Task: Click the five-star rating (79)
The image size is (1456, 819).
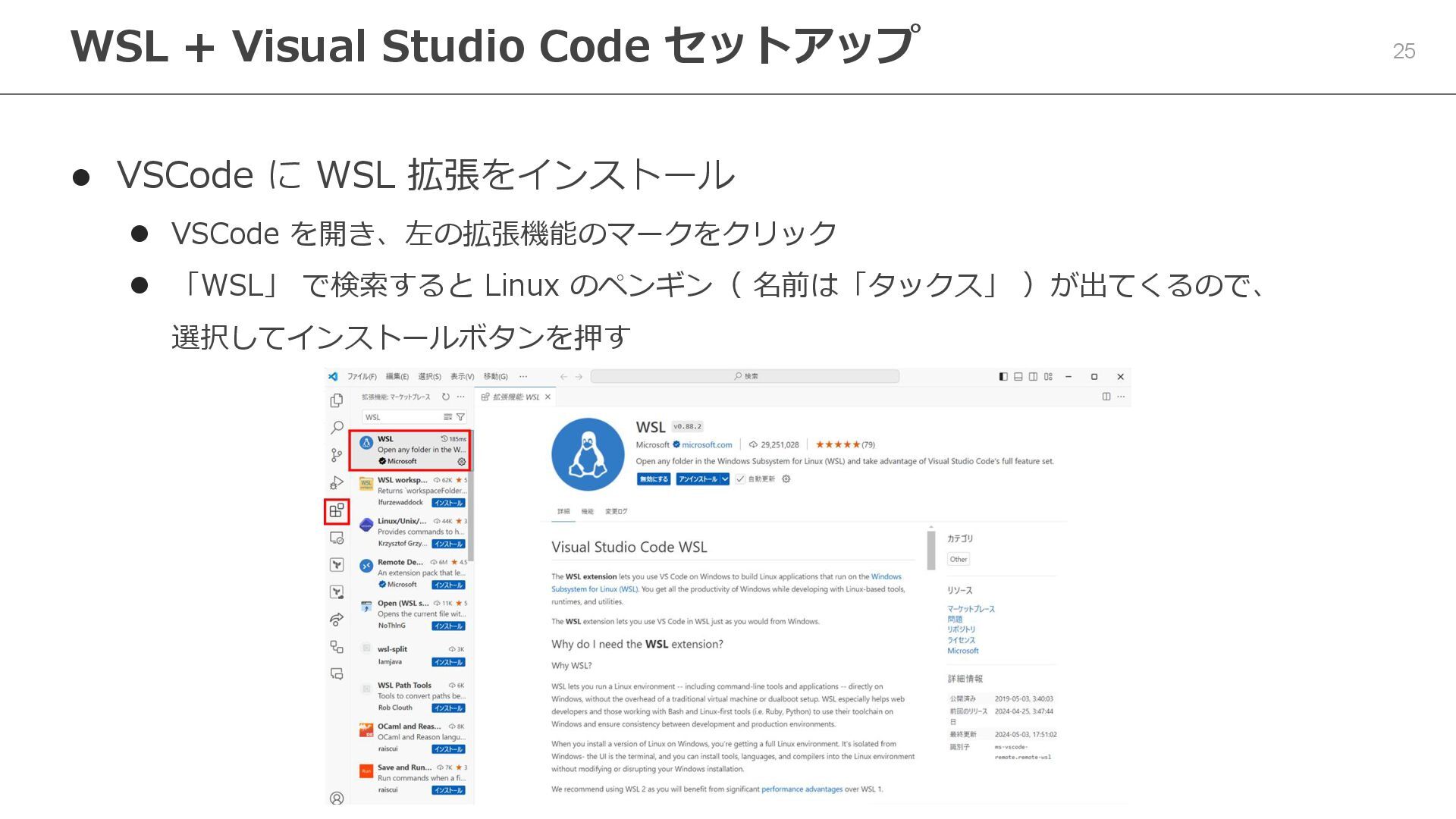Action: click(x=845, y=445)
